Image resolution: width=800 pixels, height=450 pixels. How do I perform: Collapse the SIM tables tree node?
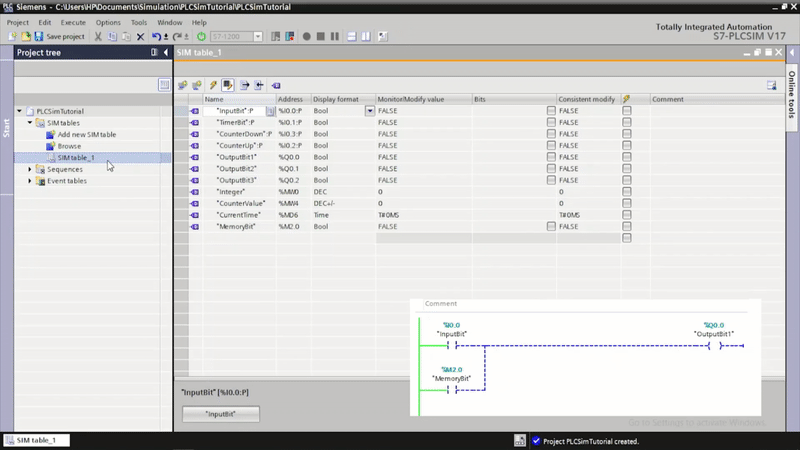point(30,123)
